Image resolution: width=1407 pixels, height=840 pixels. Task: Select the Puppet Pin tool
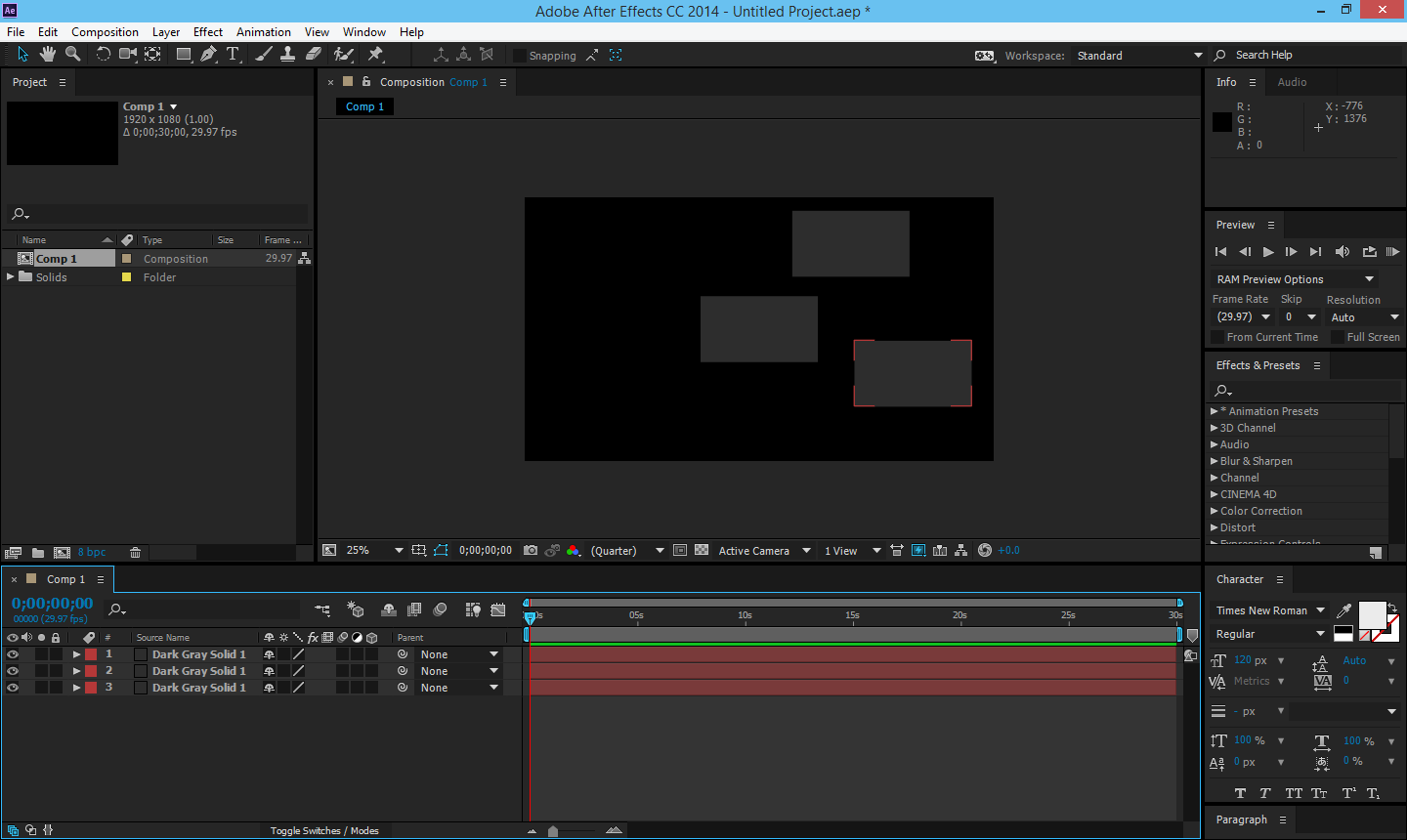pyautogui.click(x=376, y=55)
